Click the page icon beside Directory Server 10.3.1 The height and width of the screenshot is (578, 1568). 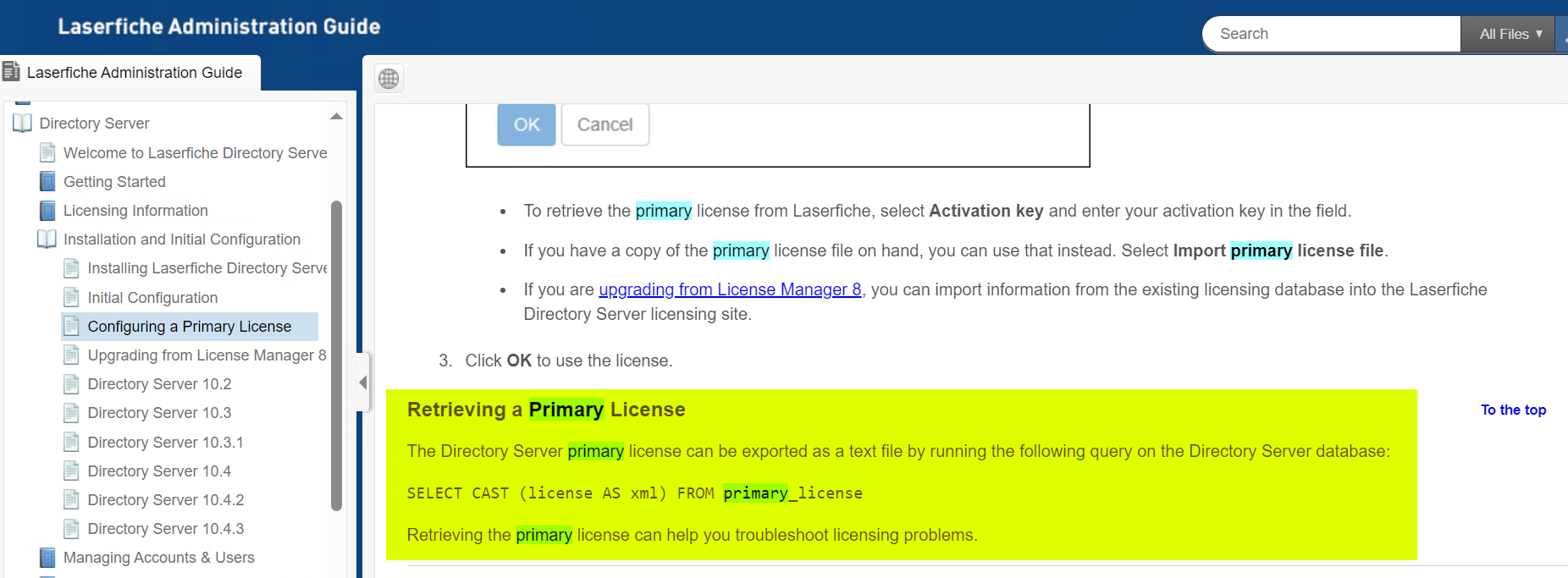72,443
